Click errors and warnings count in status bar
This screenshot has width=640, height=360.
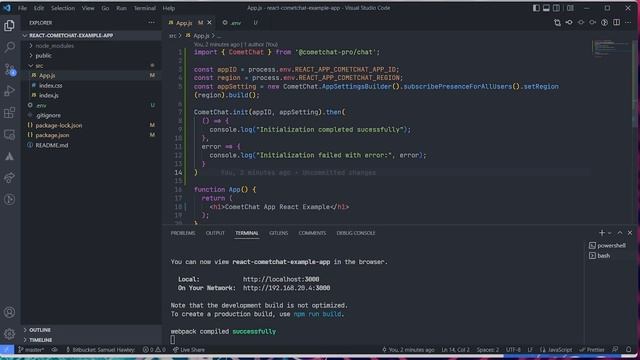point(154,349)
